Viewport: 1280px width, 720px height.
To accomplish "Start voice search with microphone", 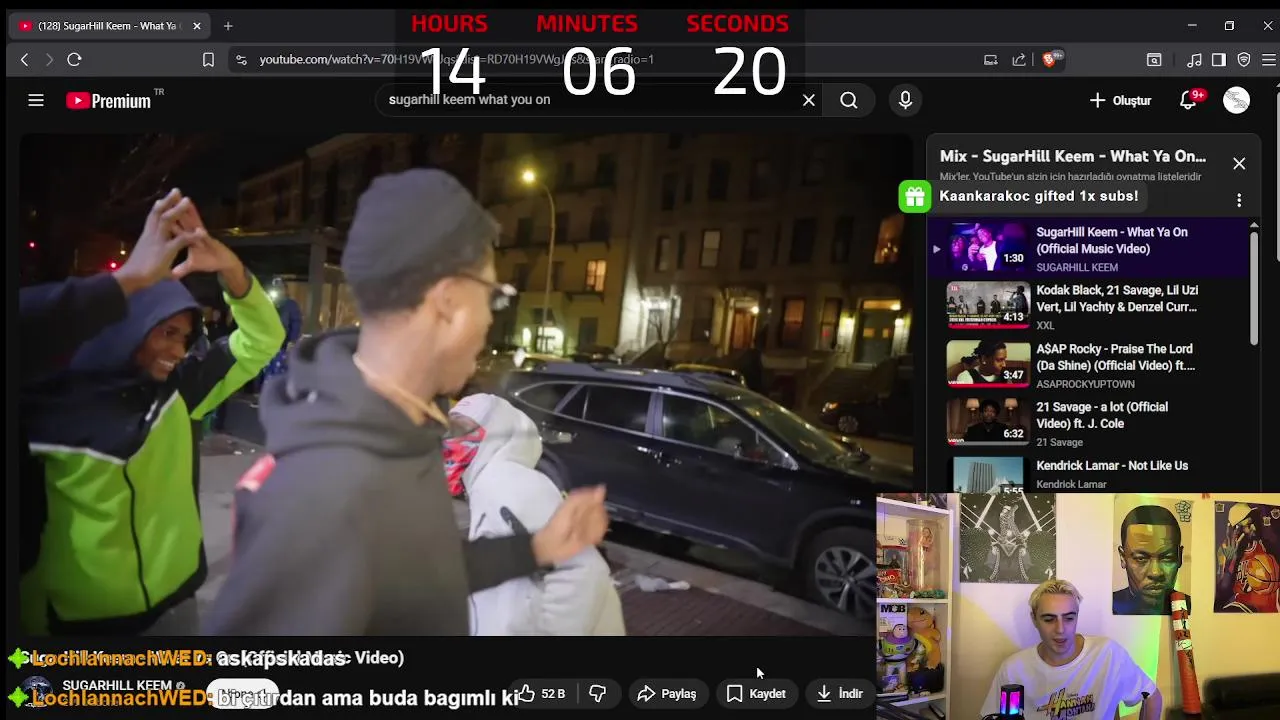I will (x=905, y=100).
